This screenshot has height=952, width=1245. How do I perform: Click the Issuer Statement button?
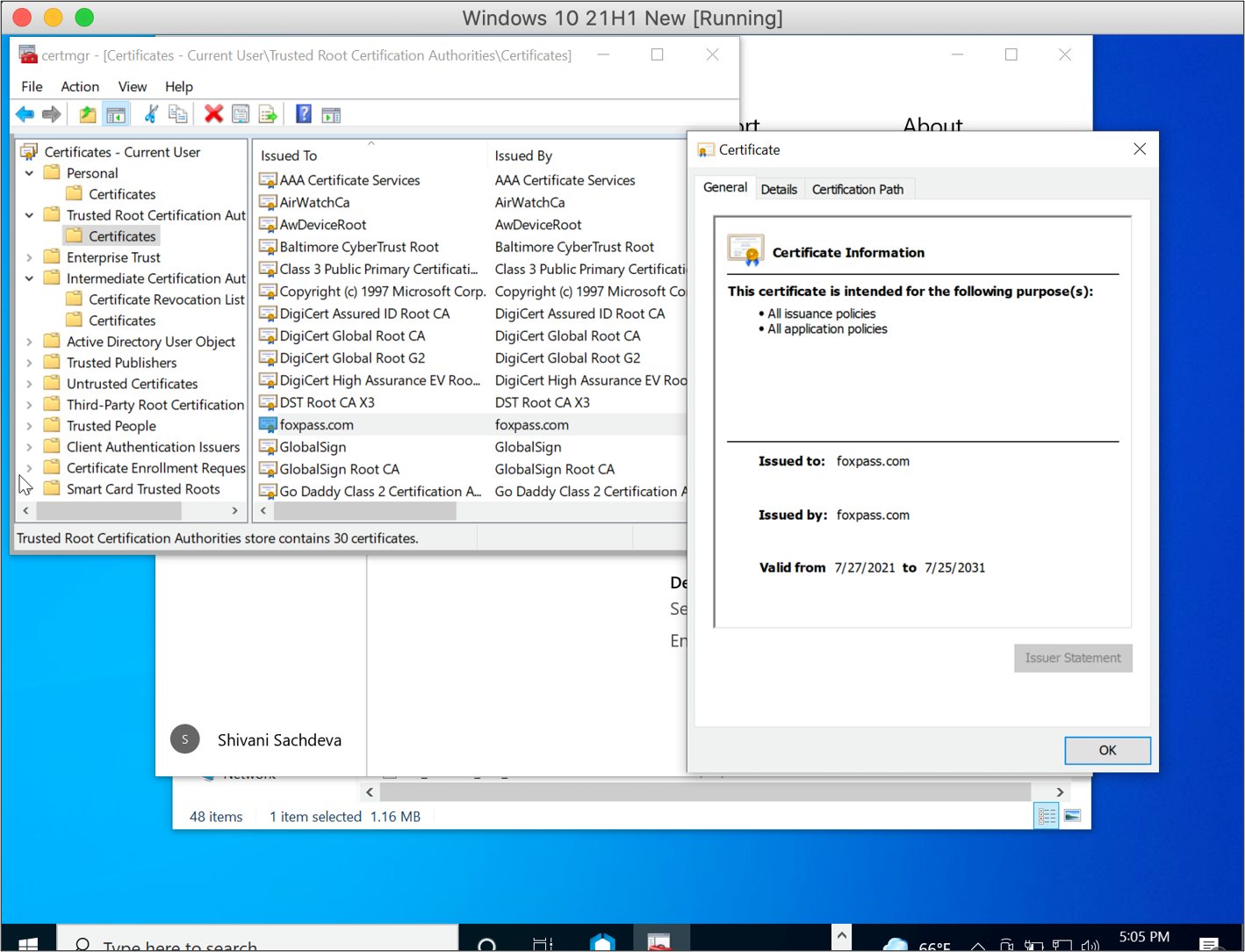pyautogui.click(x=1073, y=658)
